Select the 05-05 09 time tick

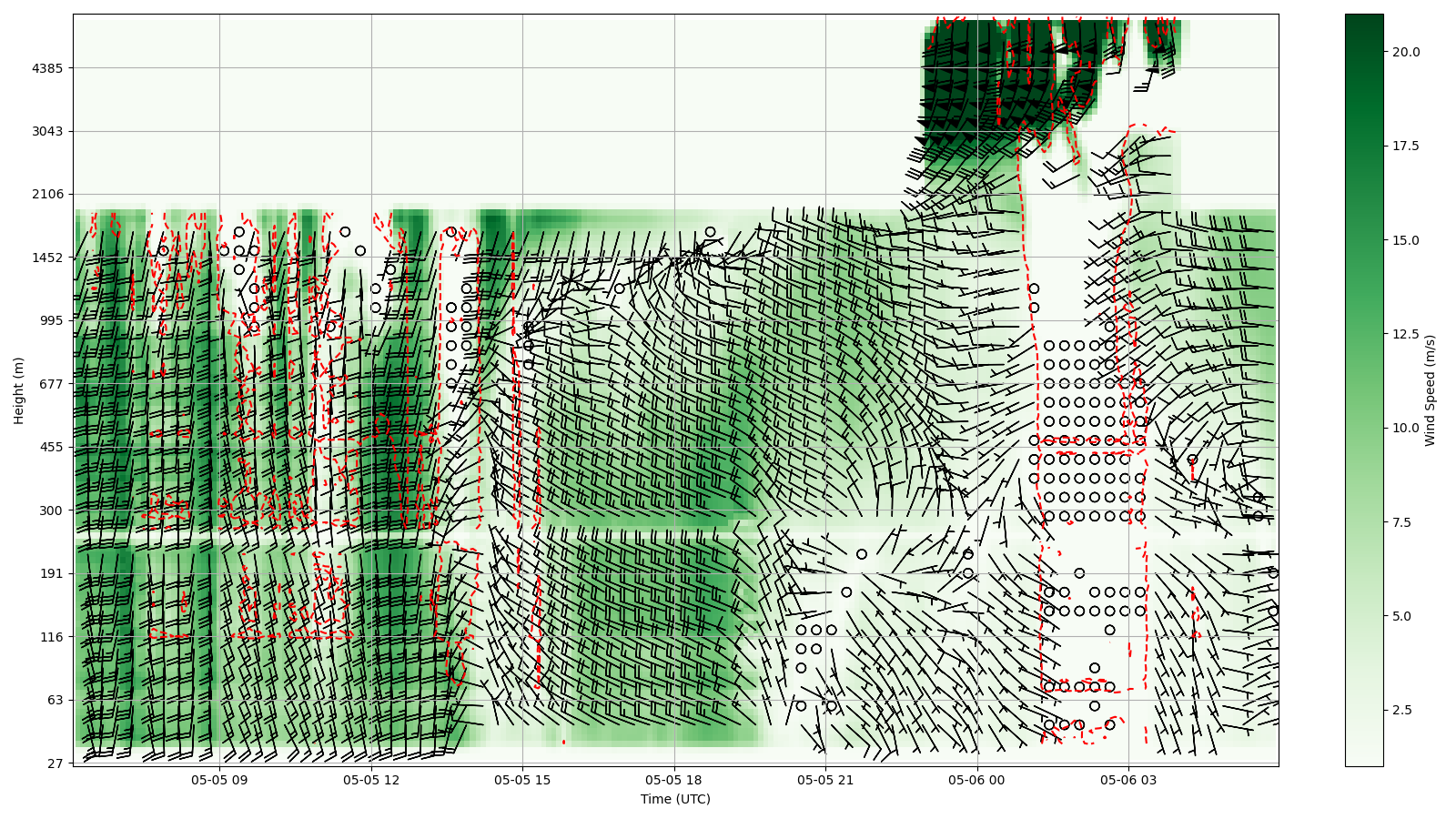[218, 780]
